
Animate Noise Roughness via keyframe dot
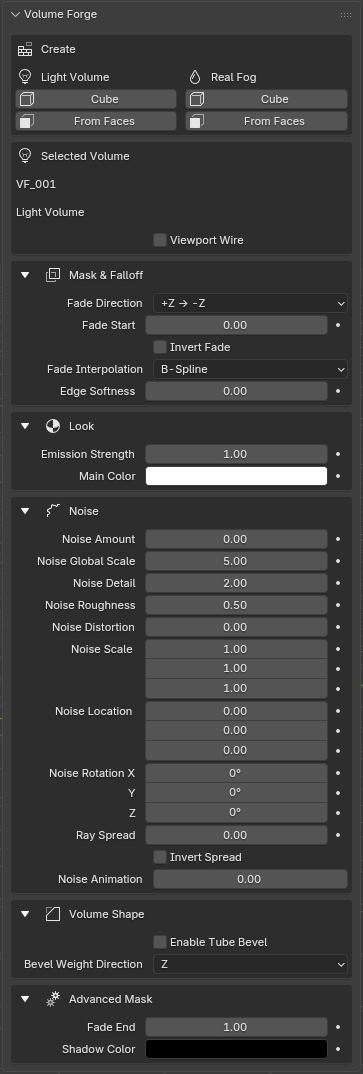(x=338, y=605)
